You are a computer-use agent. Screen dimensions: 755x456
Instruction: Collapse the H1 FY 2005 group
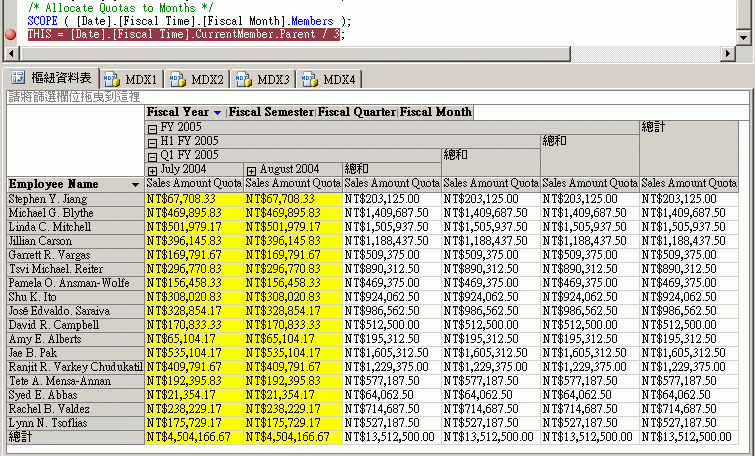[x=152, y=142]
